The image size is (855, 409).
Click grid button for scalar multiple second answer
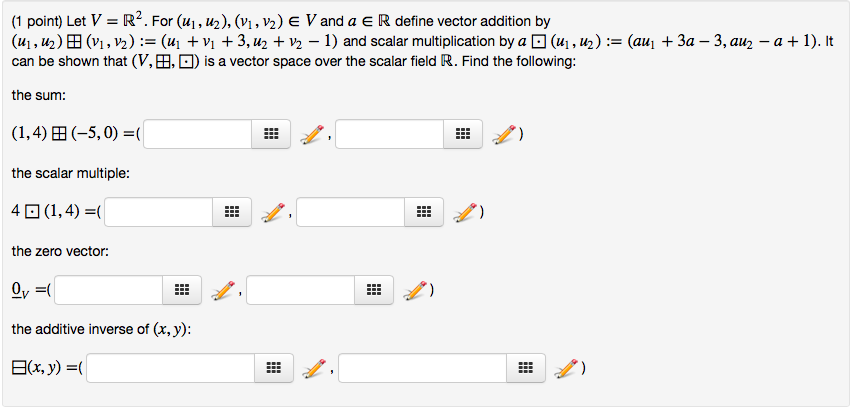click(424, 212)
